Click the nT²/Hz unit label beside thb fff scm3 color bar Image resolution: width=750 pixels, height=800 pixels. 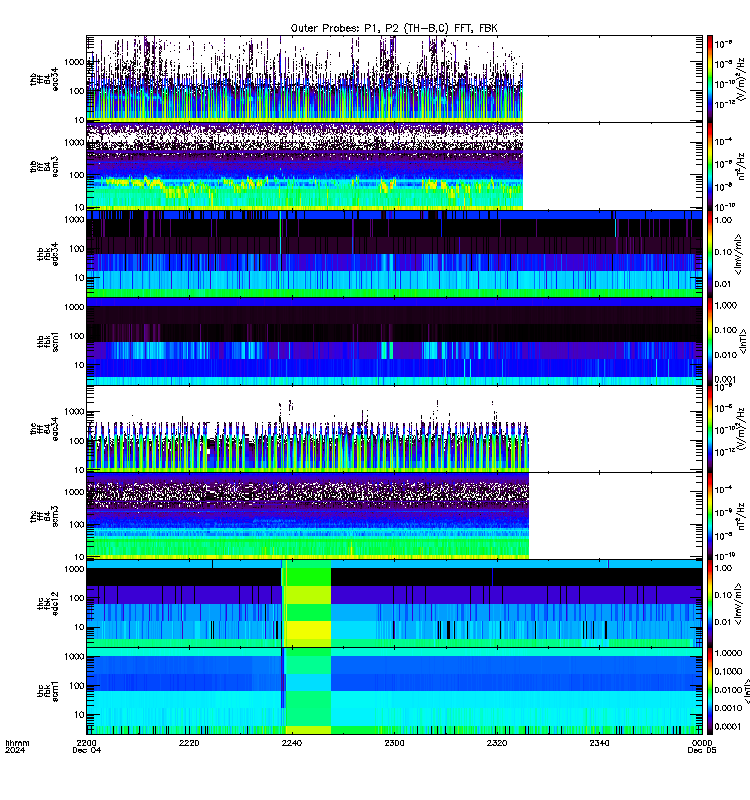click(x=741, y=166)
